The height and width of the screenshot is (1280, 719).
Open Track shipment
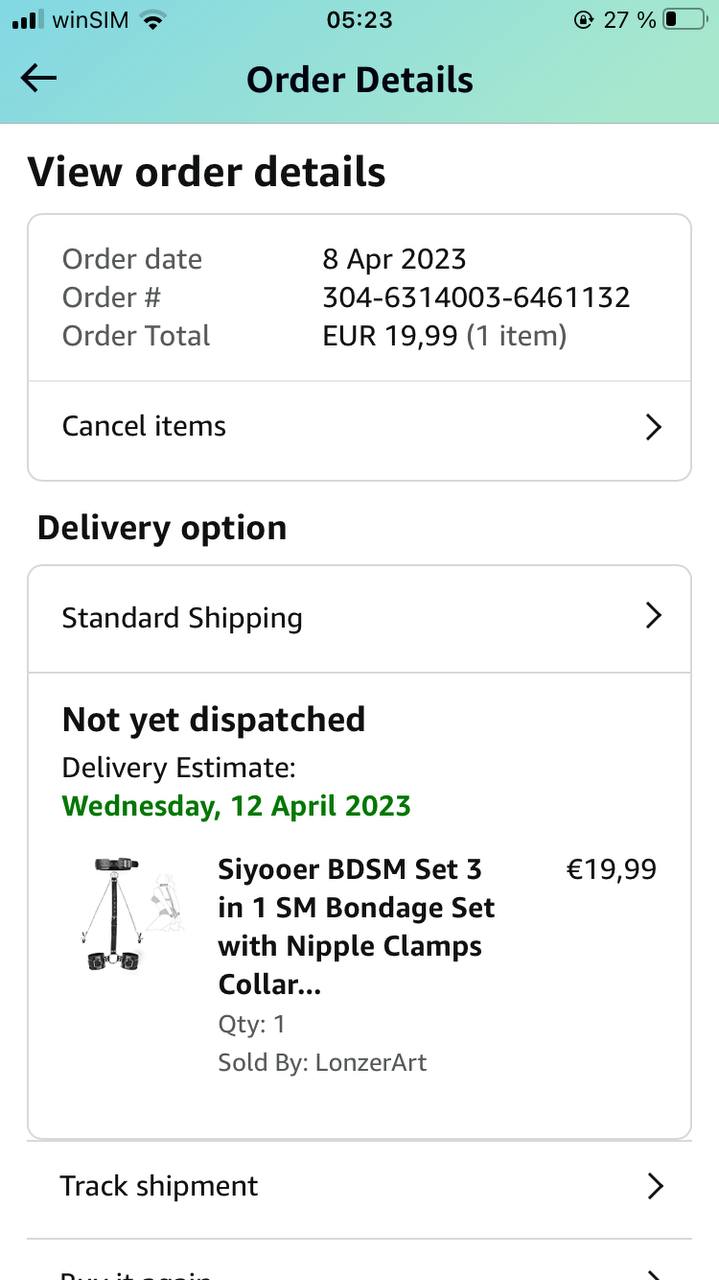(159, 1186)
